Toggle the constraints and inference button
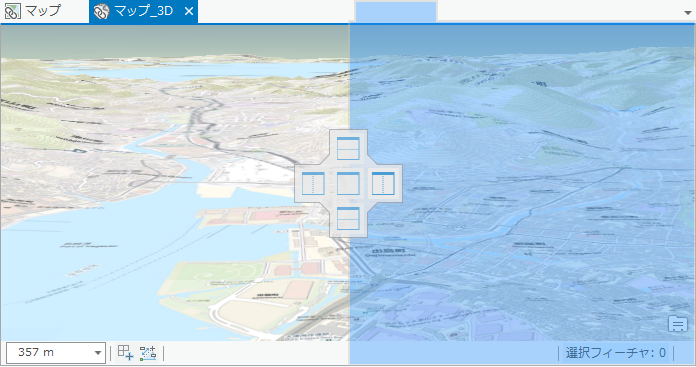Screen dimensions: 696x367 148,353
